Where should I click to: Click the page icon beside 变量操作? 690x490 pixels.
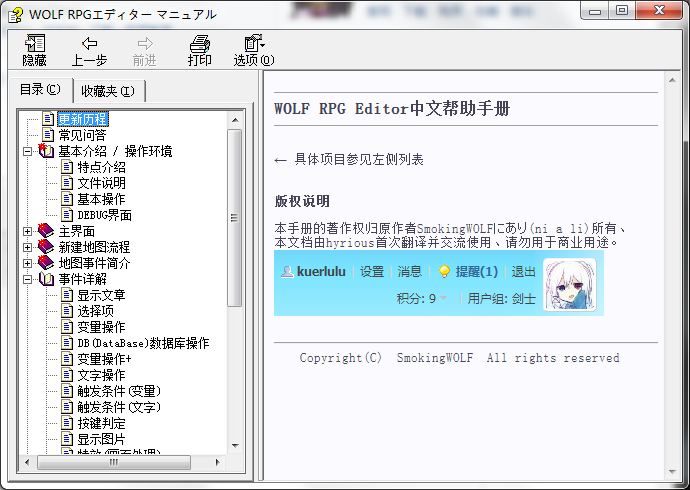coord(67,327)
